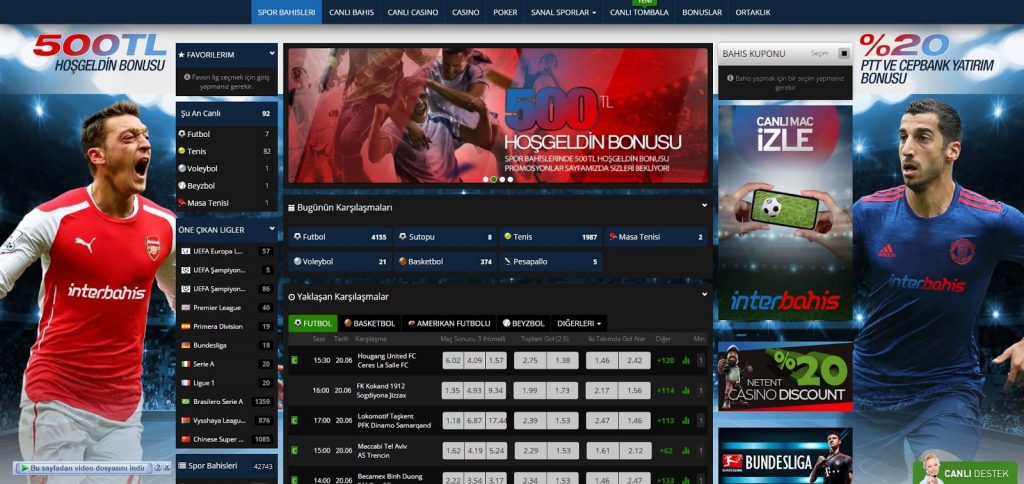Open Canlı Tombala in the top menu
Screen dimensions: 1024x484
coord(639,12)
